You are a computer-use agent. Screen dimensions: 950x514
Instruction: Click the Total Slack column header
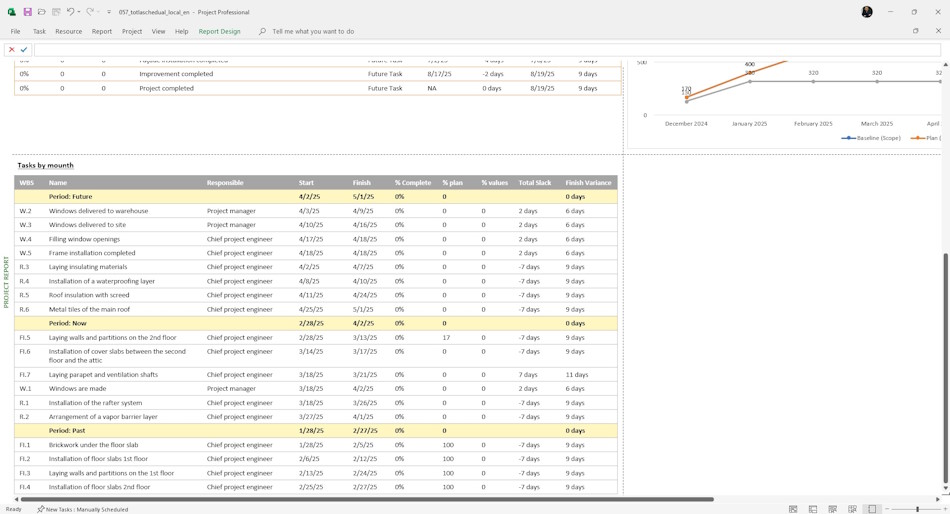pyautogui.click(x=534, y=182)
